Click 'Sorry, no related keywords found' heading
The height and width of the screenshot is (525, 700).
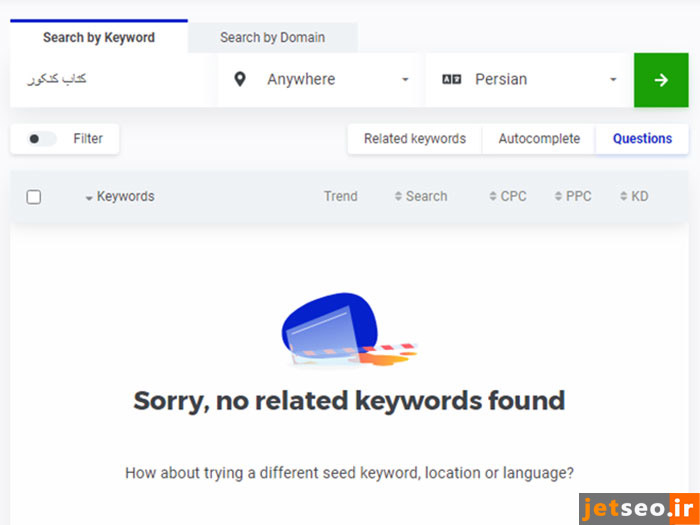(x=349, y=400)
